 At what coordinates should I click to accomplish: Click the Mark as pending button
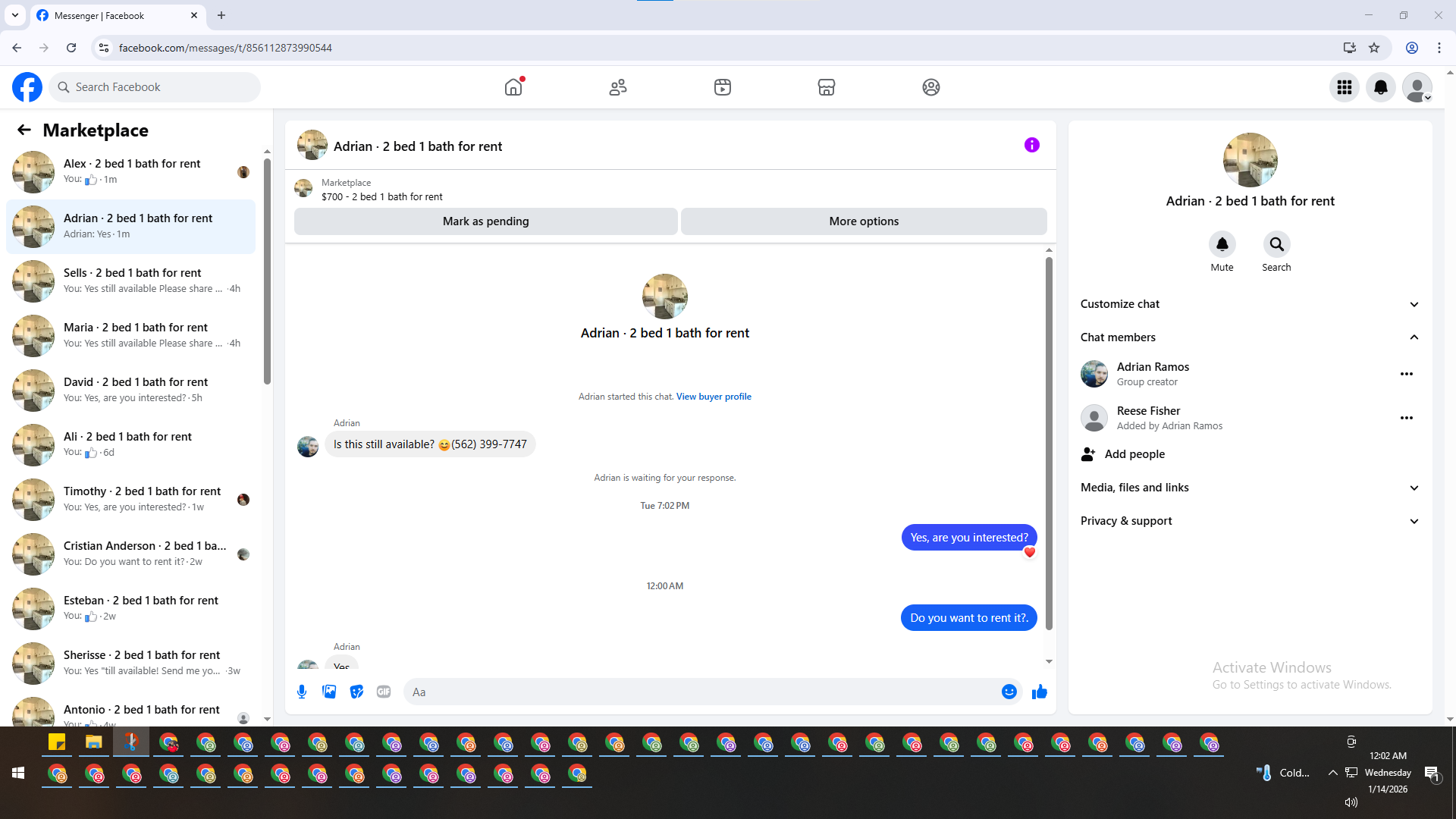[485, 221]
